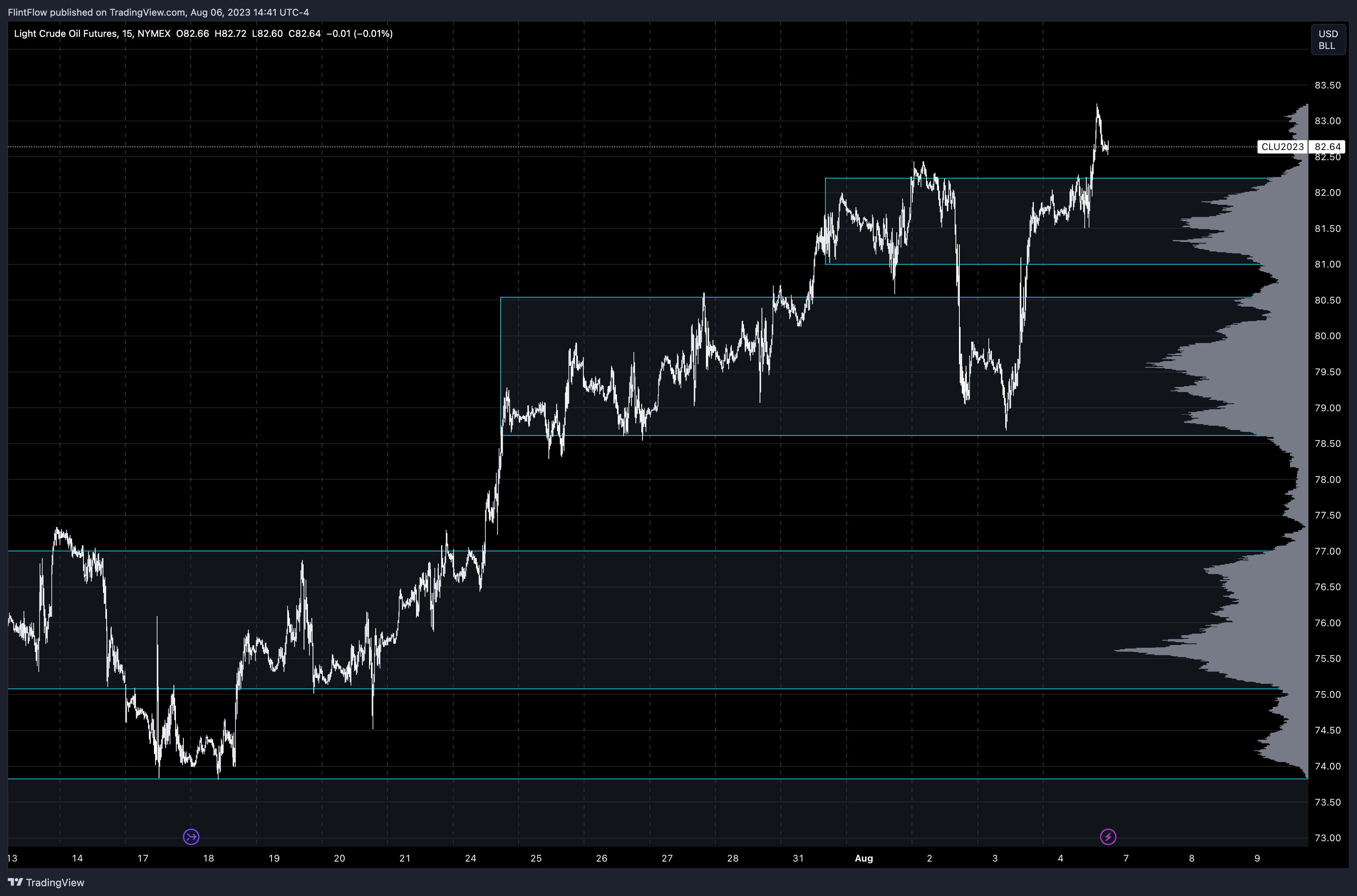Click the 14 date label on time axis
The image size is (1357, 896).
tap(77, 858)
